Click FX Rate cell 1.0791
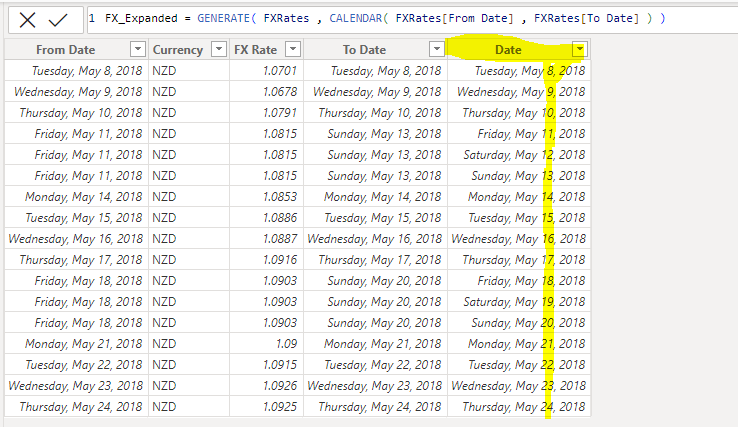738x427 pixels. click(x=266, y=113)
